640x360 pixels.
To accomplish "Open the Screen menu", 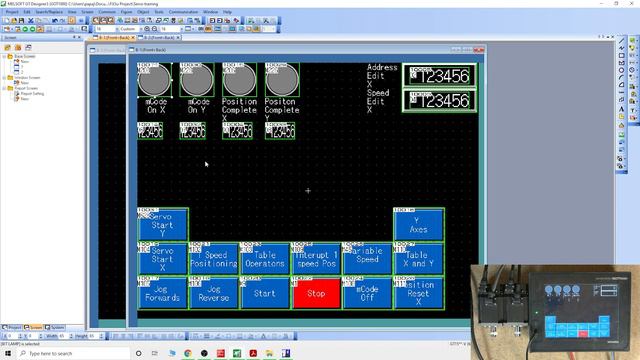I will (x=87, y=12).
